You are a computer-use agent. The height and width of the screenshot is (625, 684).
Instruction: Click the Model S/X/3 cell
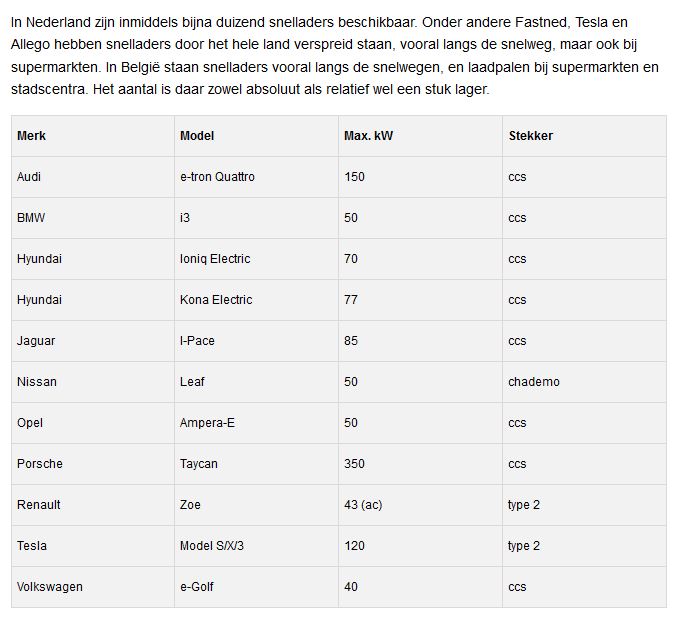213,546
